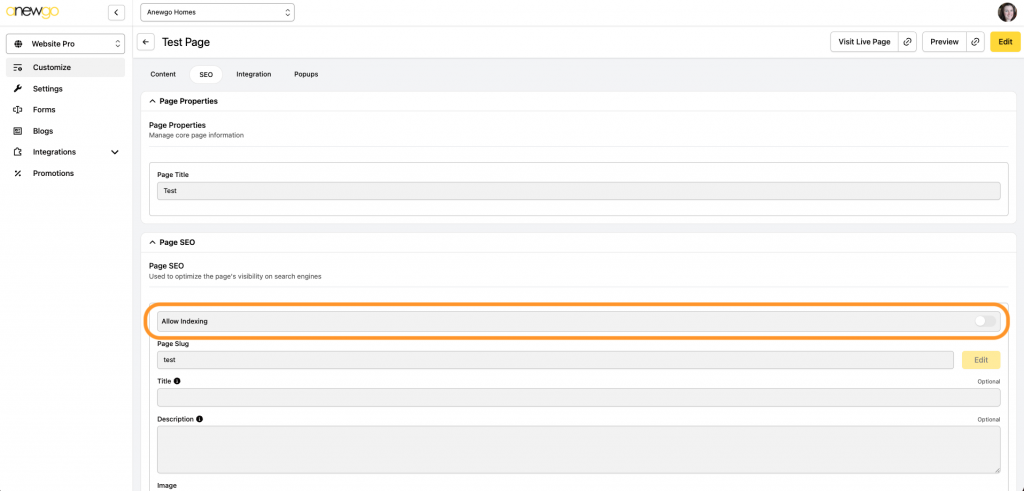The height and width of the screenshot is (491, 1024).
Task: Switch to the Content tab
Action: 163,74
